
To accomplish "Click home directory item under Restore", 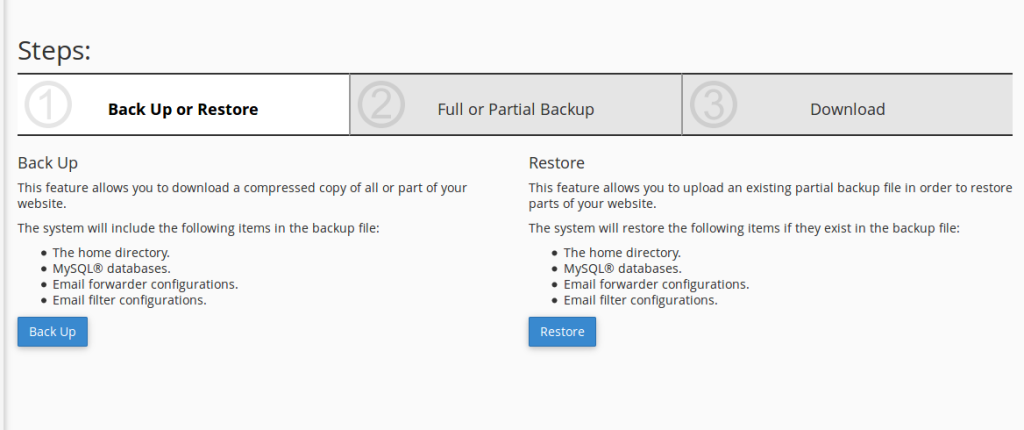I will pos(622,252).
